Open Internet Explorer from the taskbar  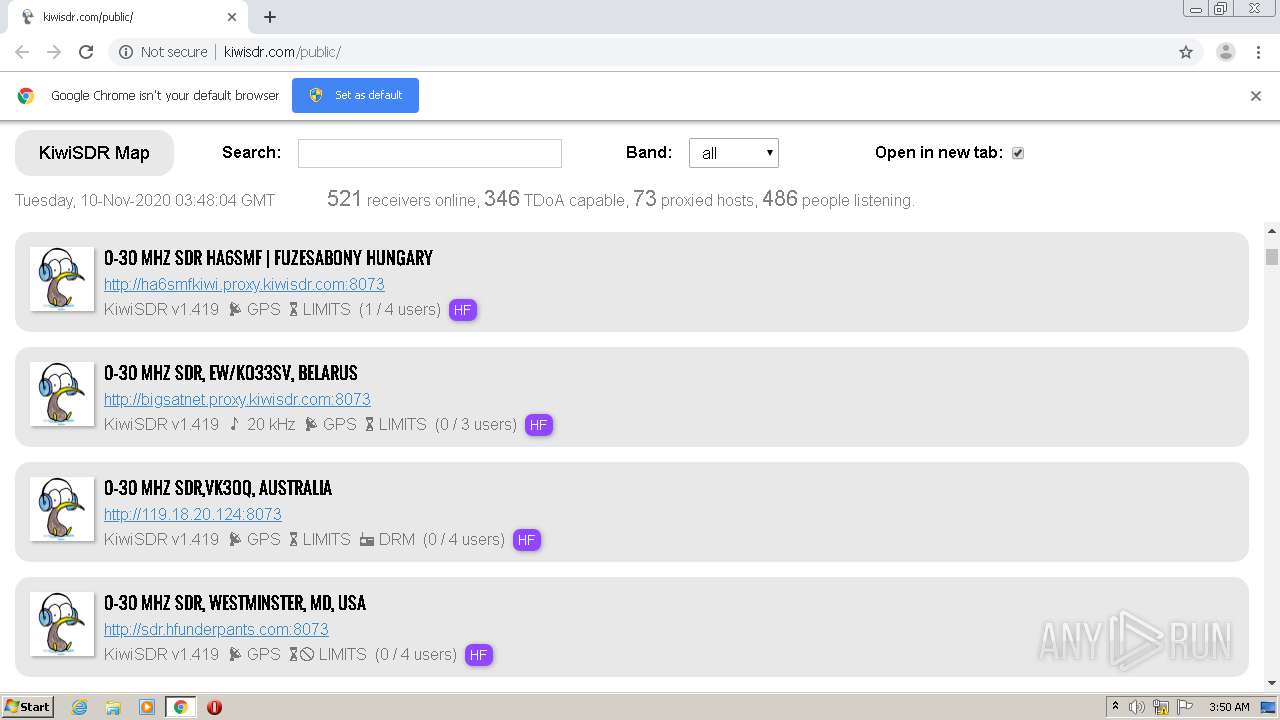click(80, 707)
